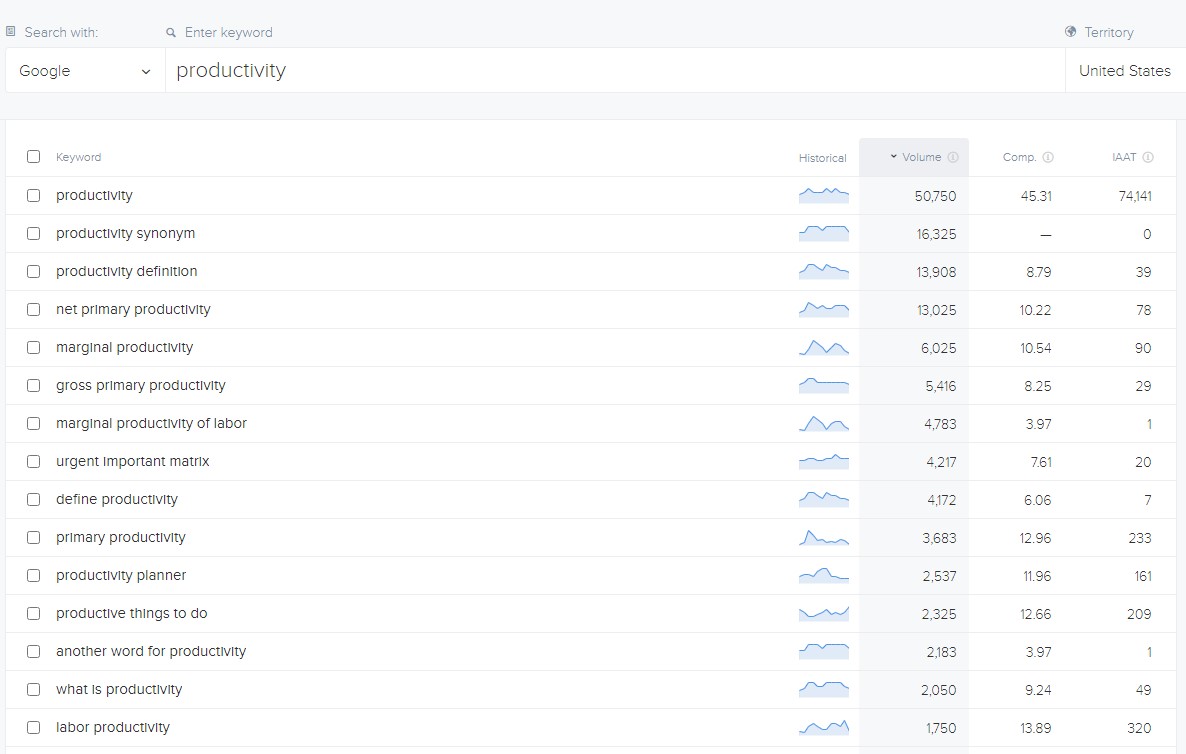The width and height of the screenshot is (1186, 754).
Task: Click the keyword labor productivity
Action: coord(113,728)
